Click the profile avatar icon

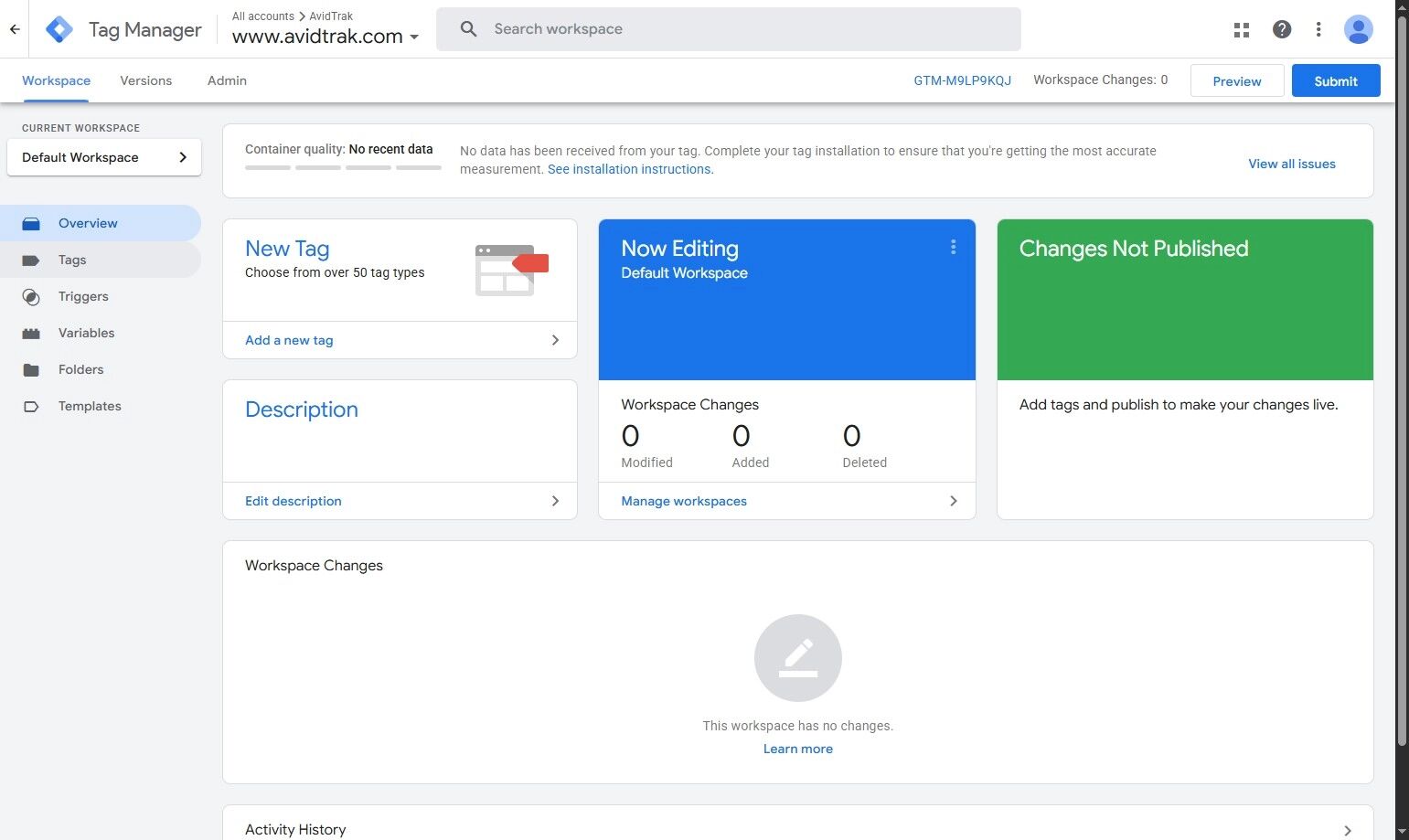pos(1359,29)
